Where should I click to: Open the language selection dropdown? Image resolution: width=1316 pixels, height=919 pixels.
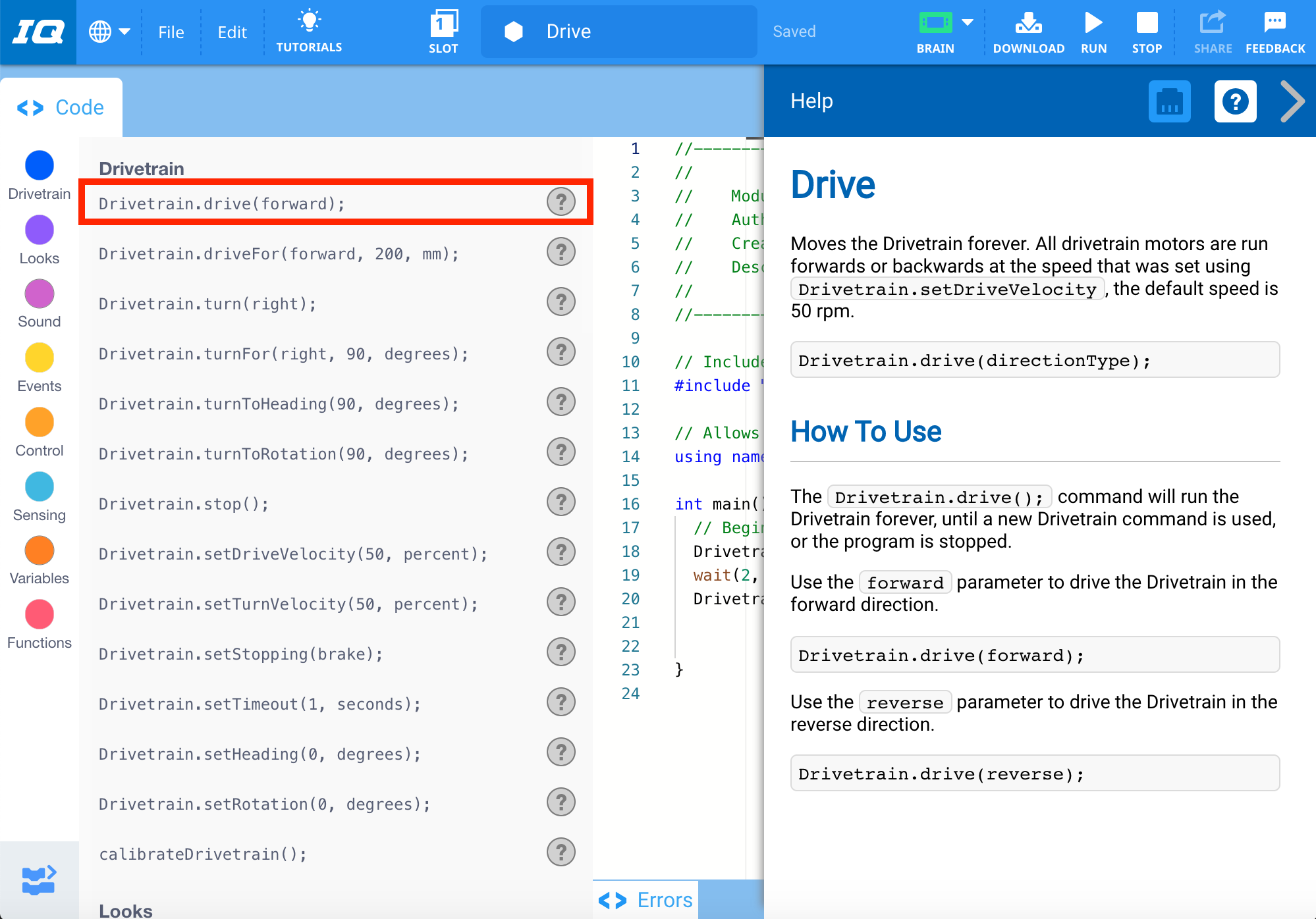(109, 31)
